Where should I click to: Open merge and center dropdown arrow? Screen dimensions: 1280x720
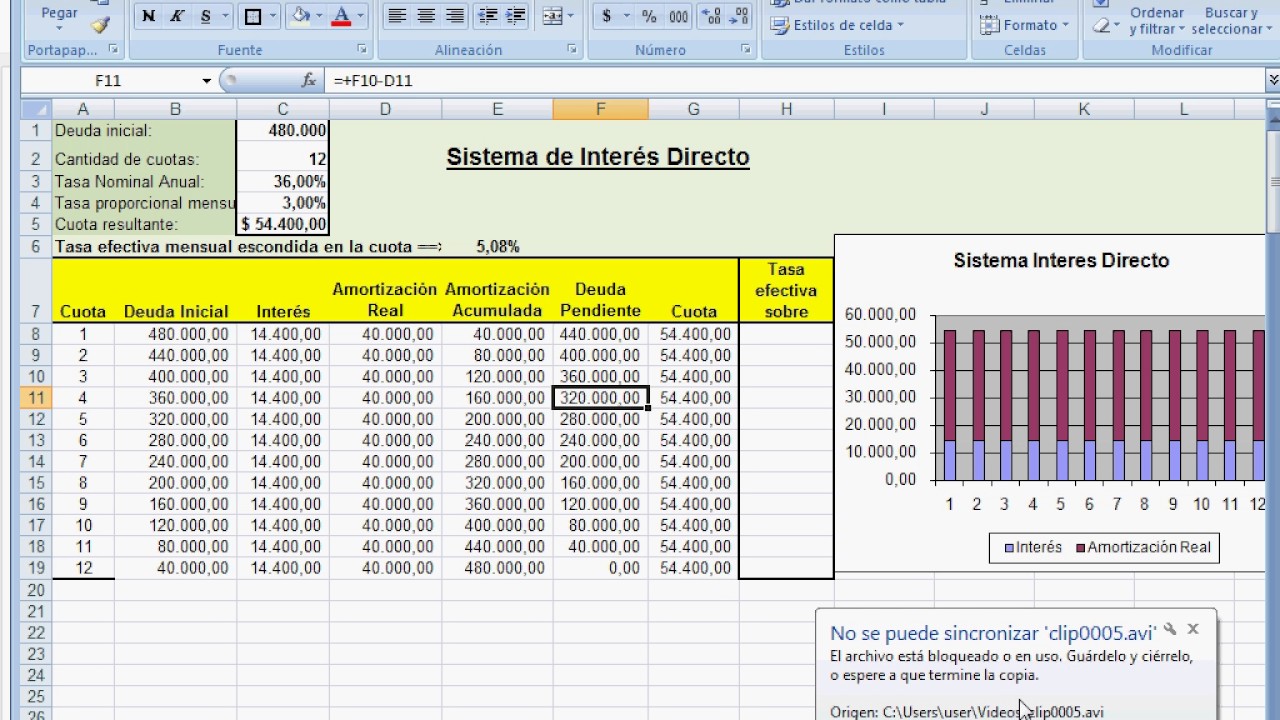tap(573, 16)
